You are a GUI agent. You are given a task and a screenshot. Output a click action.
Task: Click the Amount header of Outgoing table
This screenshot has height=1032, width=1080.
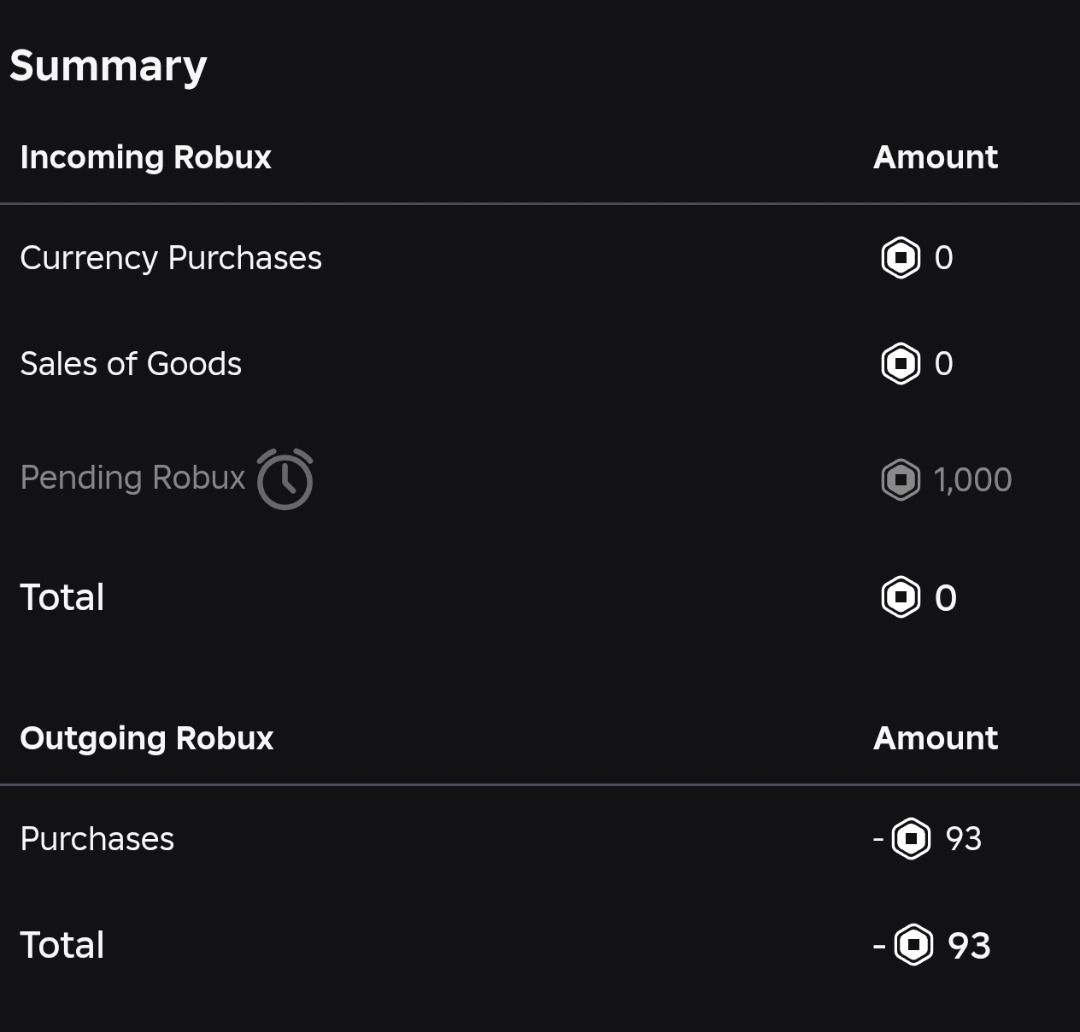click(x=935, y=739)
